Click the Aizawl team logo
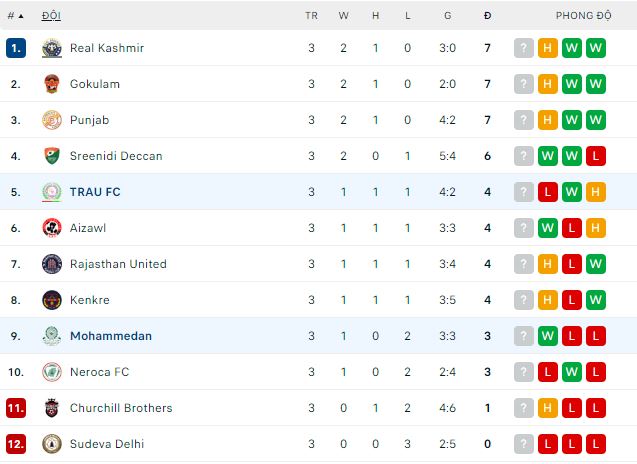This screenshot has height=464, width=637. tap(51, 228)
